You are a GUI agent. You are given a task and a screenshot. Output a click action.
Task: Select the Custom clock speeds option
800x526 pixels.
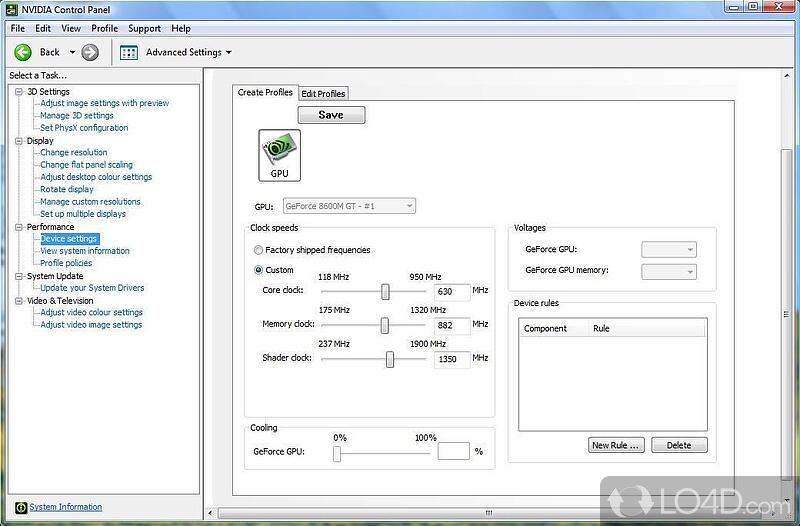(x=259, y=270)
